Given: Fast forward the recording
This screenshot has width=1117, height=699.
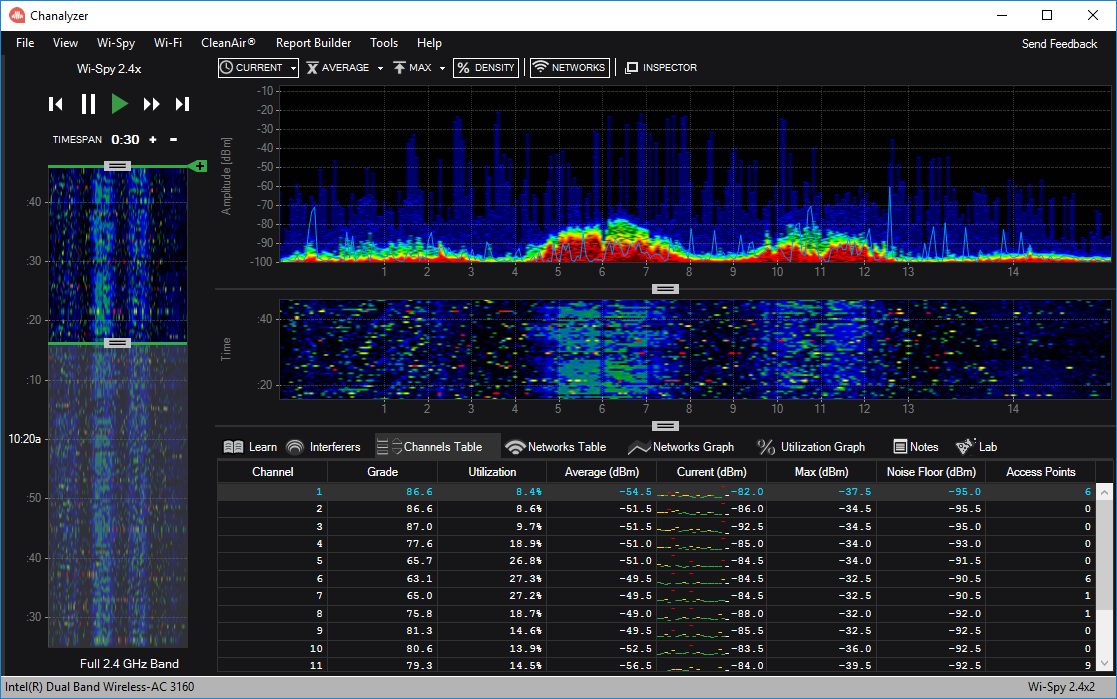Looking at the screenshot, I should (151, 104).
